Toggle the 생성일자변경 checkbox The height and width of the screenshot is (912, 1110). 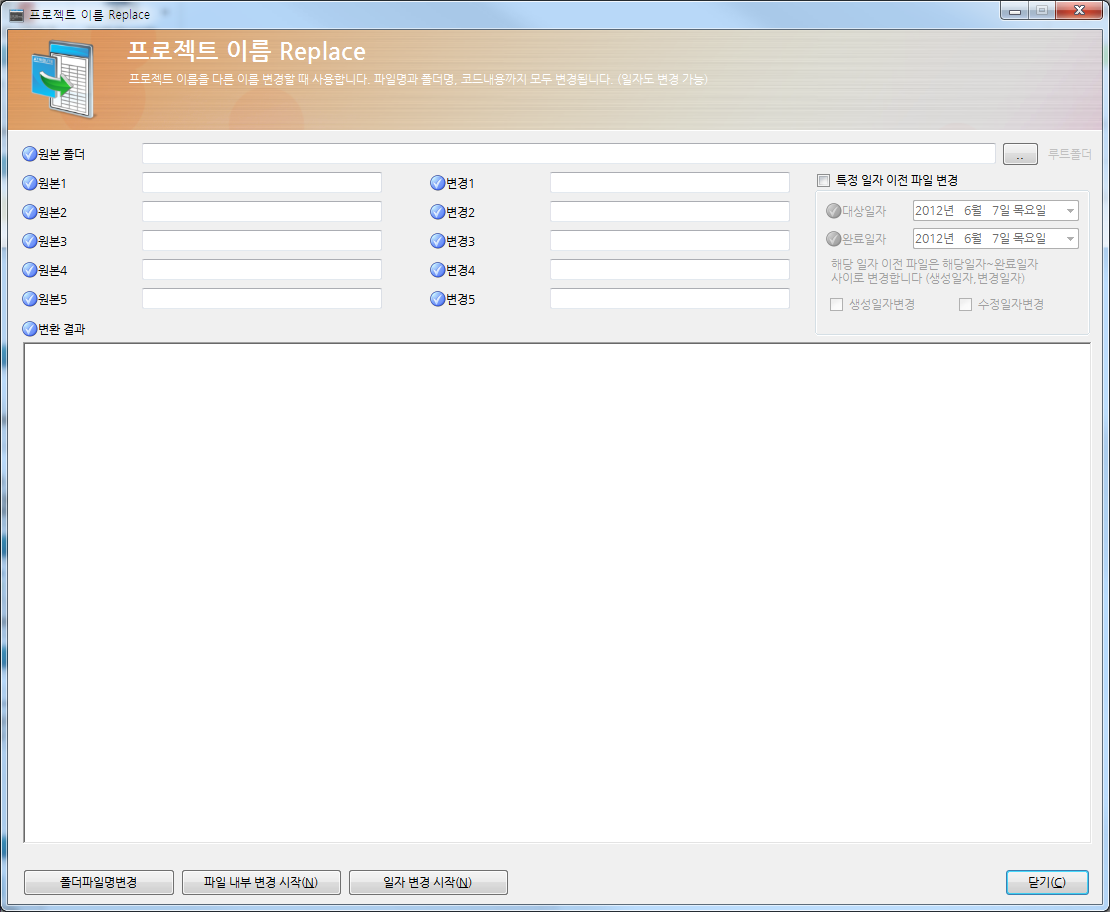coord(836,304)
